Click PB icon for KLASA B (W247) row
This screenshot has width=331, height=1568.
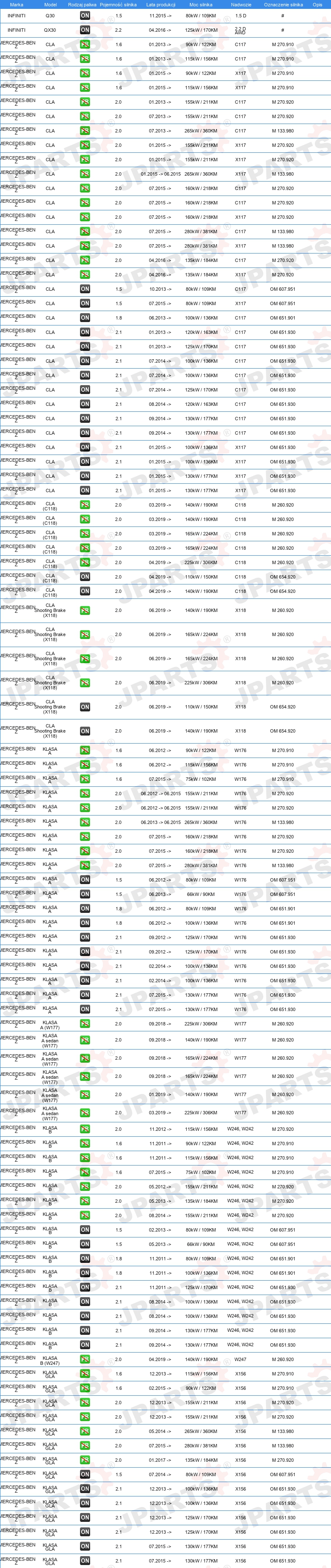pyautogui.click(x=85, y=1359)
